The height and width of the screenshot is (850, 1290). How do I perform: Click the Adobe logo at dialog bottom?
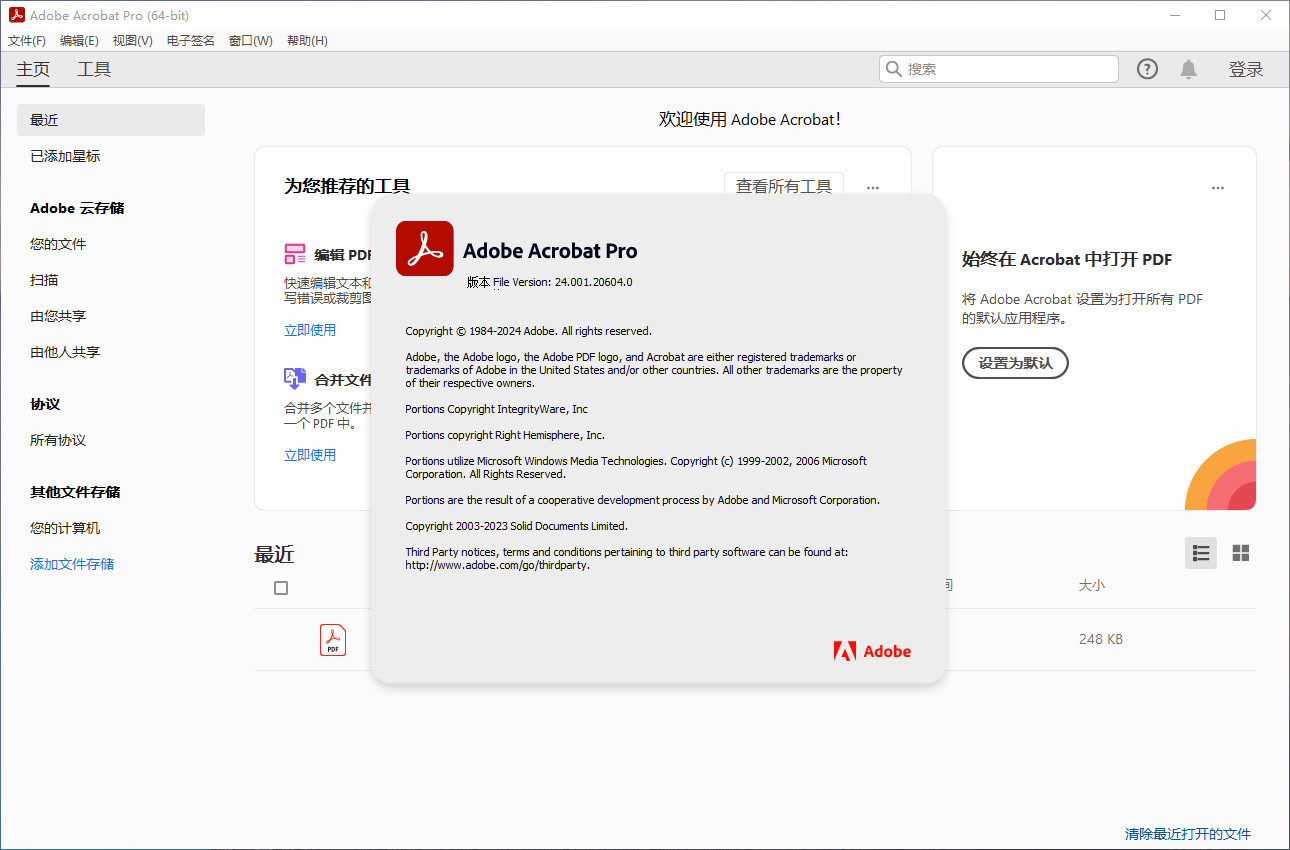pyautogui.click(x=870, y=650)
